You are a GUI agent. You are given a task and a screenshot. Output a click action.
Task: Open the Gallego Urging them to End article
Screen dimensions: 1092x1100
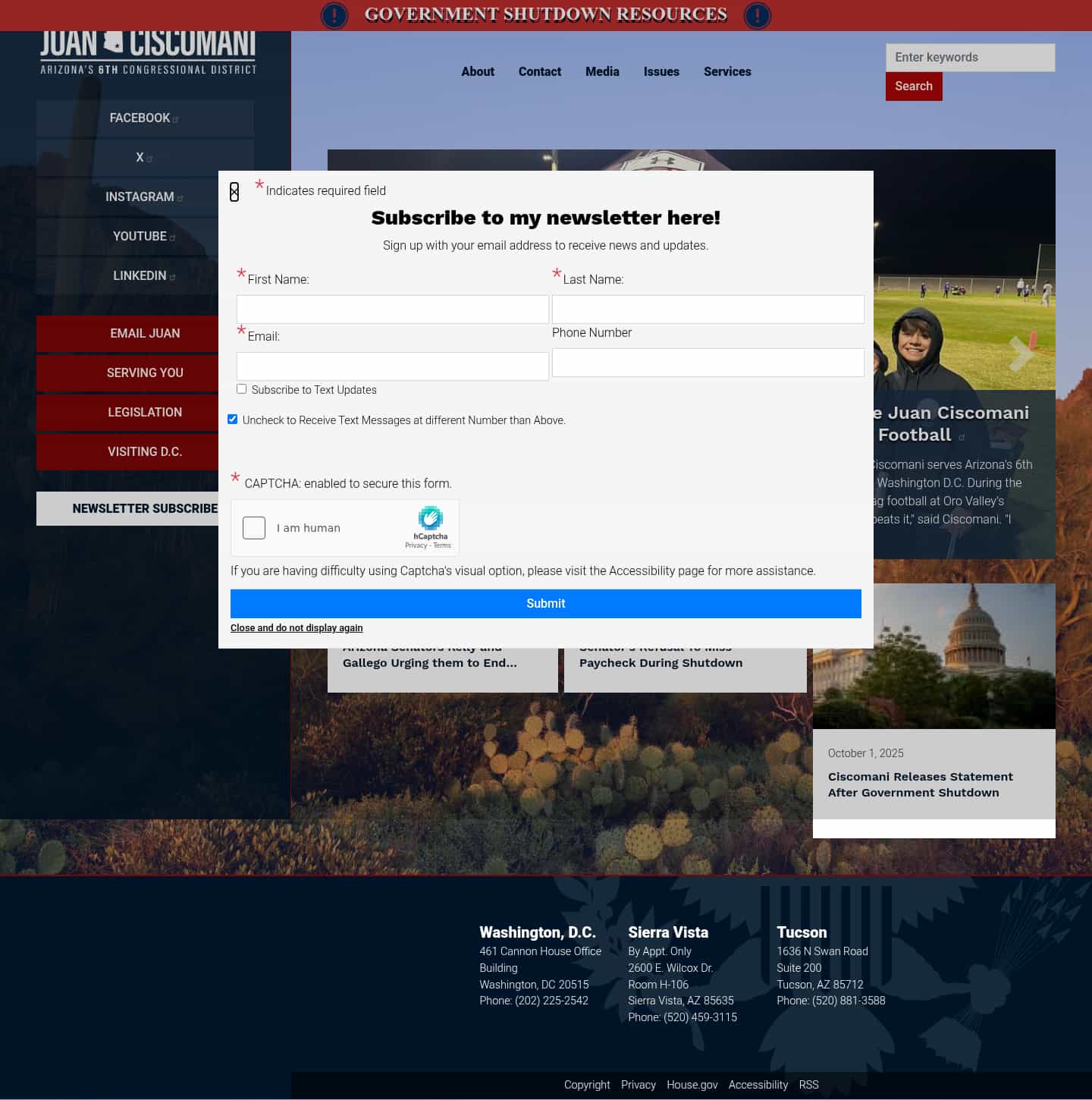point(430,662)
